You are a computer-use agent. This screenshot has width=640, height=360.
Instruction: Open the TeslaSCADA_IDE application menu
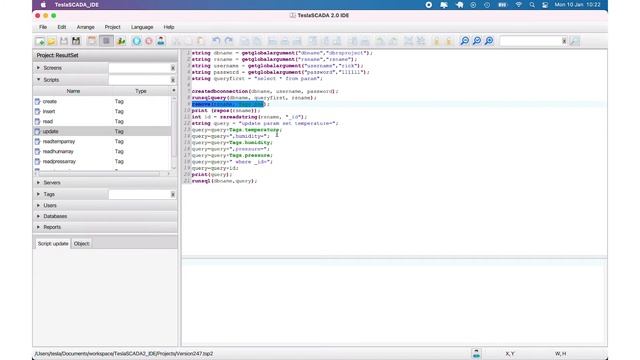tap(77, 5)
